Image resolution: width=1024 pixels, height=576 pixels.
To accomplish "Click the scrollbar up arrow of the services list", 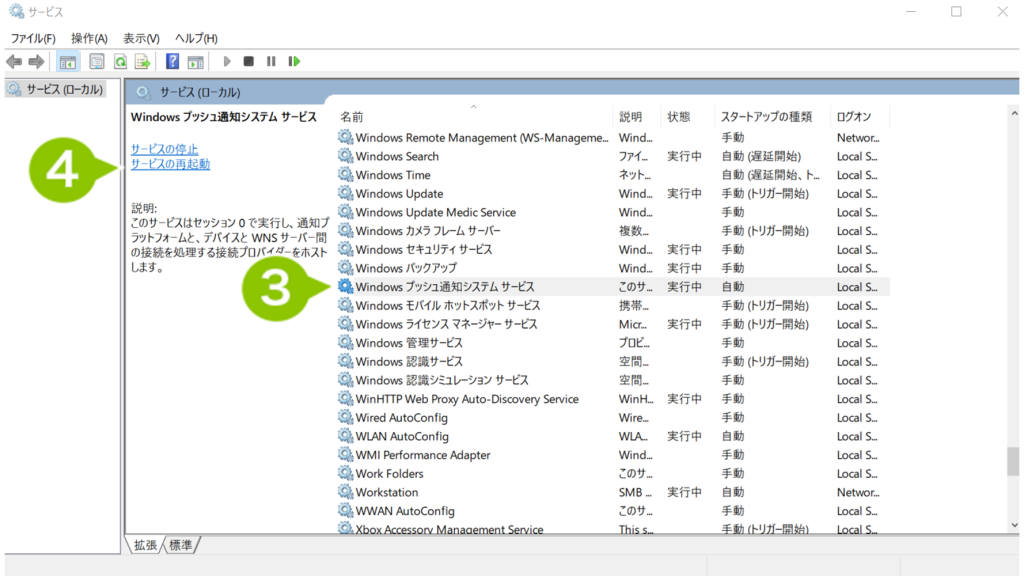I will [x=1014, y=114].
